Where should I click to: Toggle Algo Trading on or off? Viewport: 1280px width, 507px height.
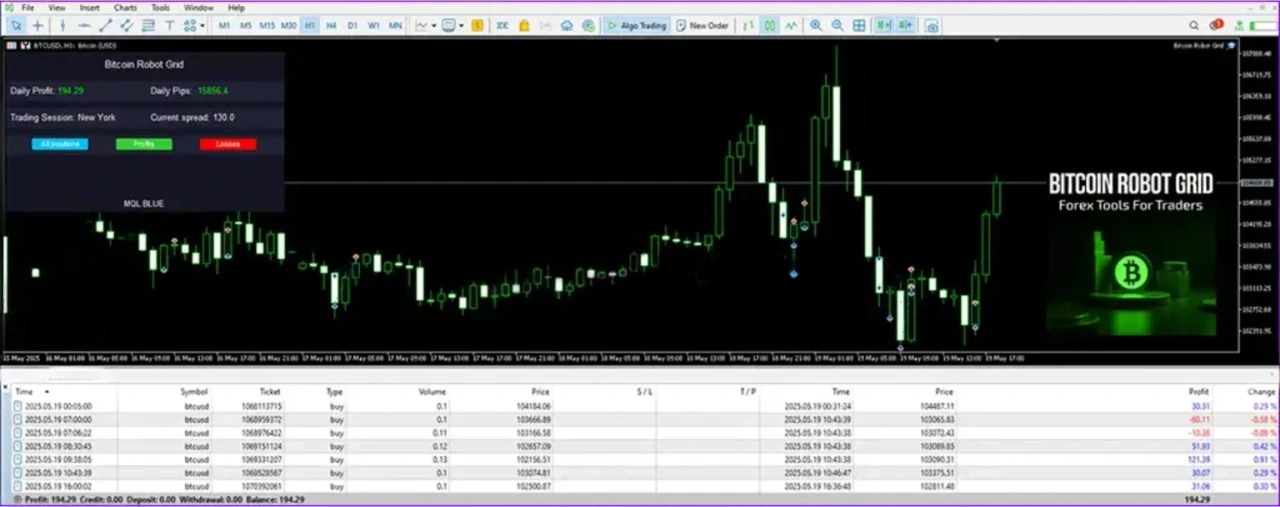(x=636, y=26)
